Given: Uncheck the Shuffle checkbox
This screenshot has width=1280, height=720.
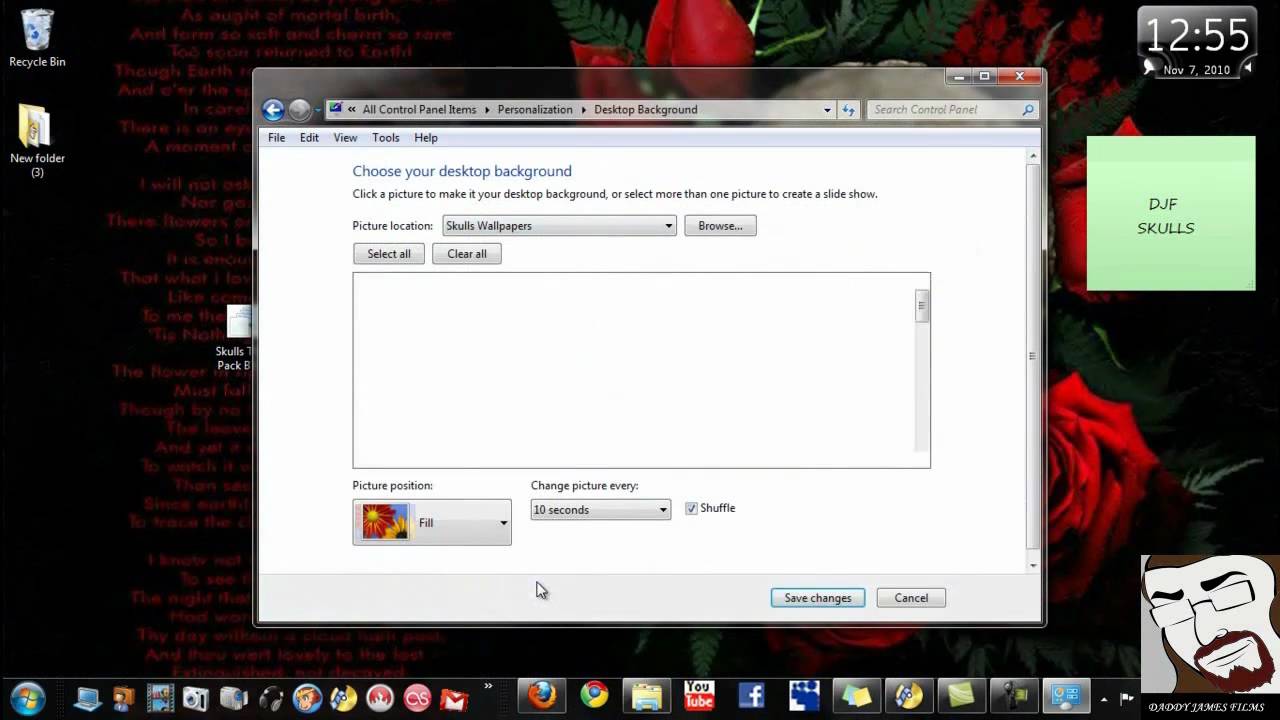Looking at the screenshot, I should tap(691, 509).
